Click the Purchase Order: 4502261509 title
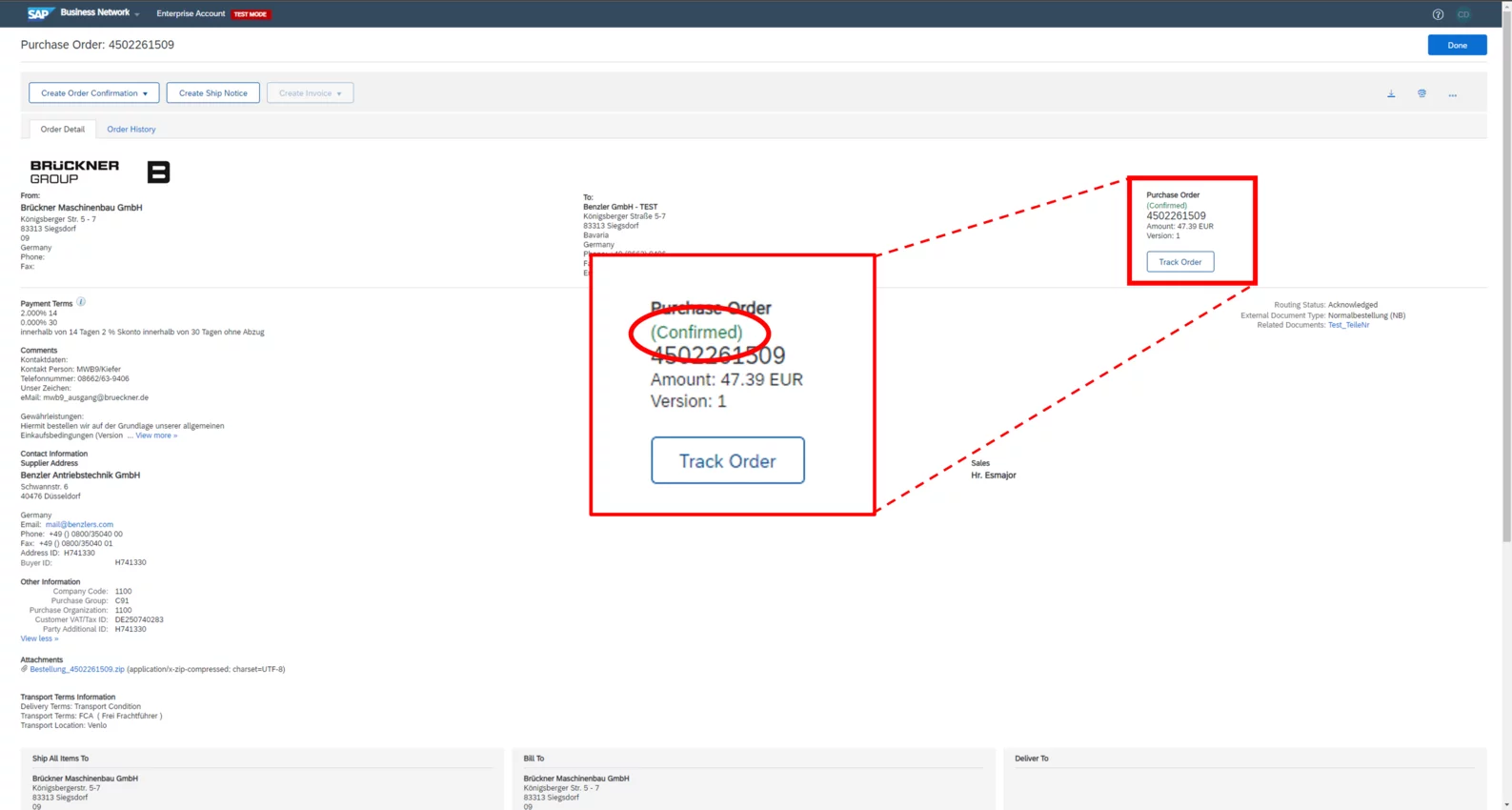 pos(97,45)
